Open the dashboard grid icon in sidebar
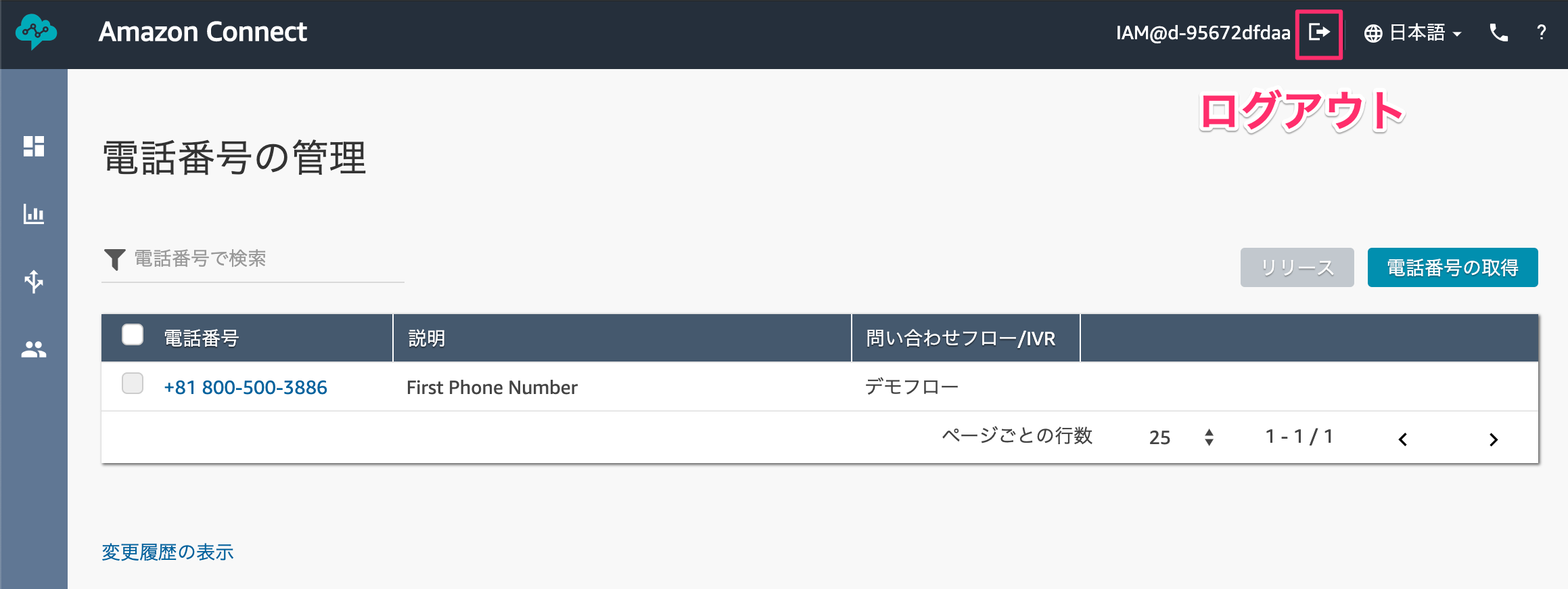Image resolution: width=1568 pixels, height=589 pixels. (x=34, y=146)
